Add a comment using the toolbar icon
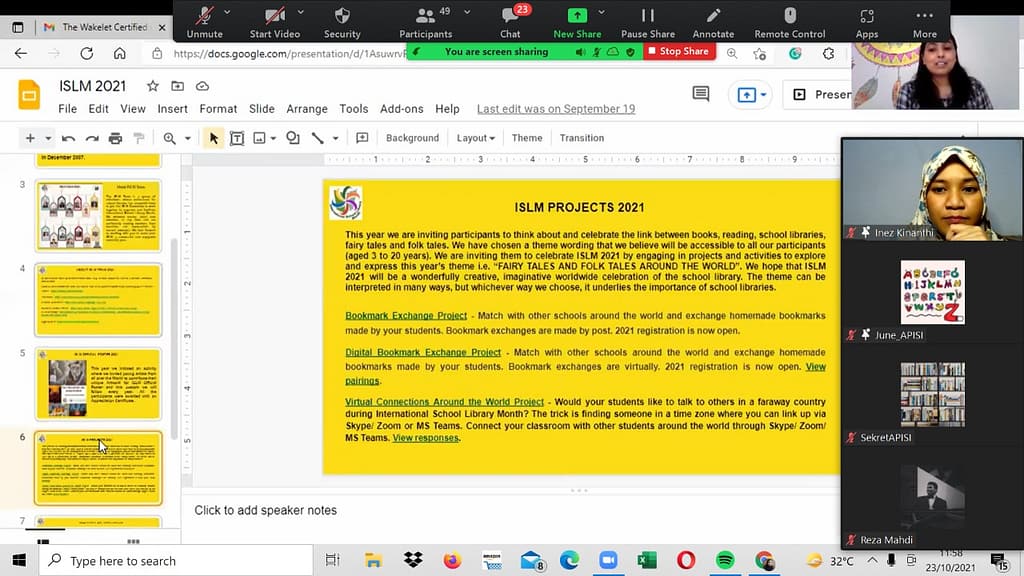The width and height of the screenshot is (1024, 576). pyautogui.click(x=362, y=138)
